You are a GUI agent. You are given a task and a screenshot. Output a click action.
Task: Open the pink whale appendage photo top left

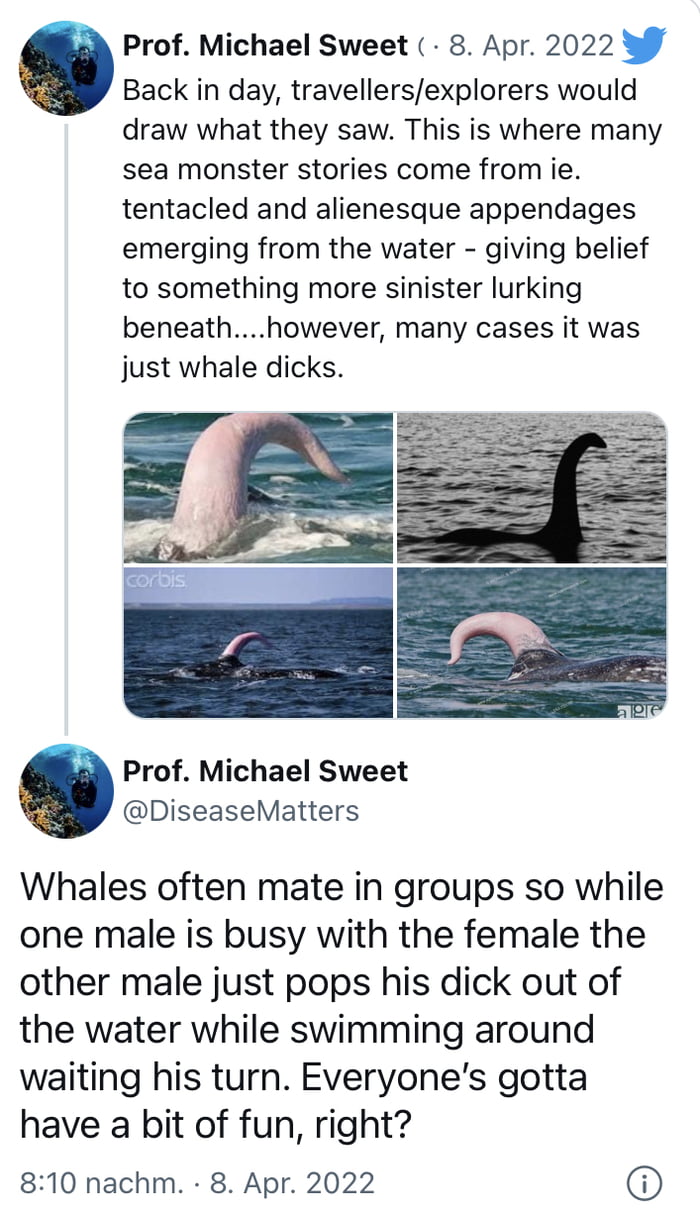(257, 488)
